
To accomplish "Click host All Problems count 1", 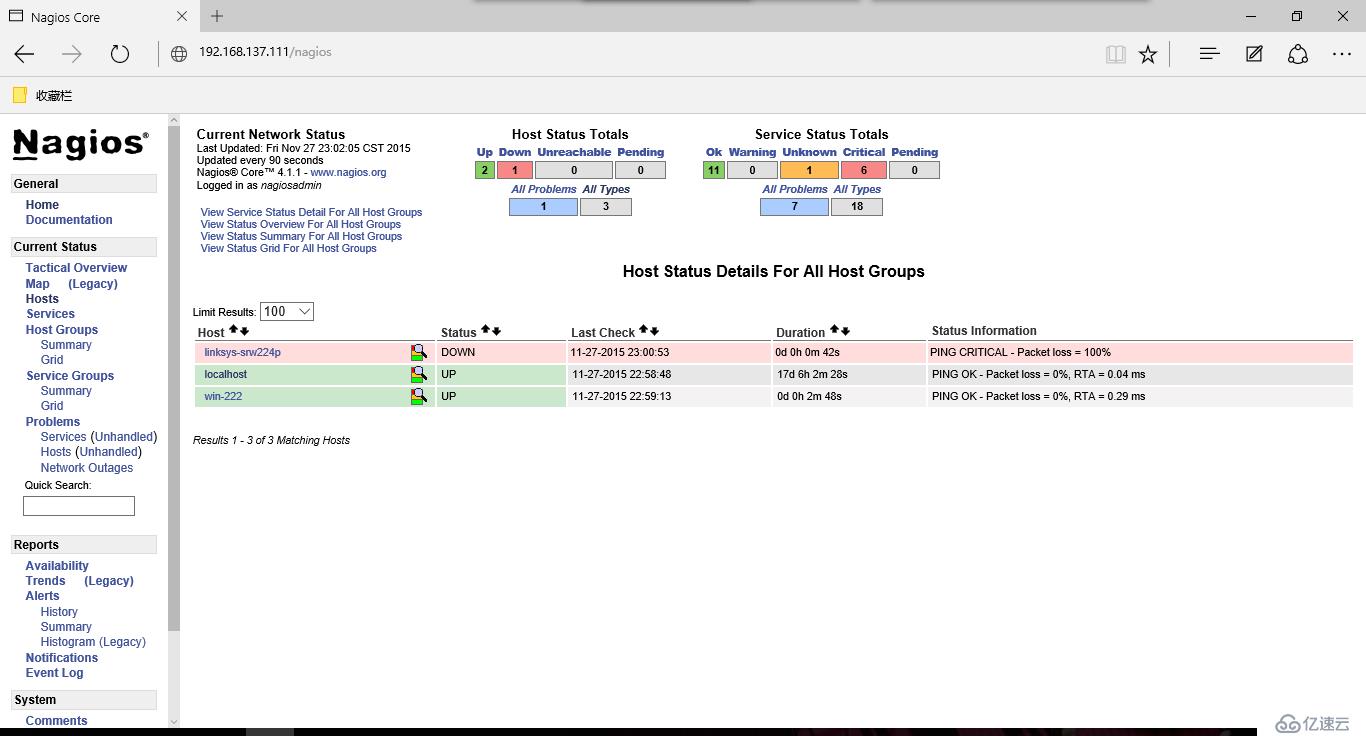I will click(x=543, y=207).
